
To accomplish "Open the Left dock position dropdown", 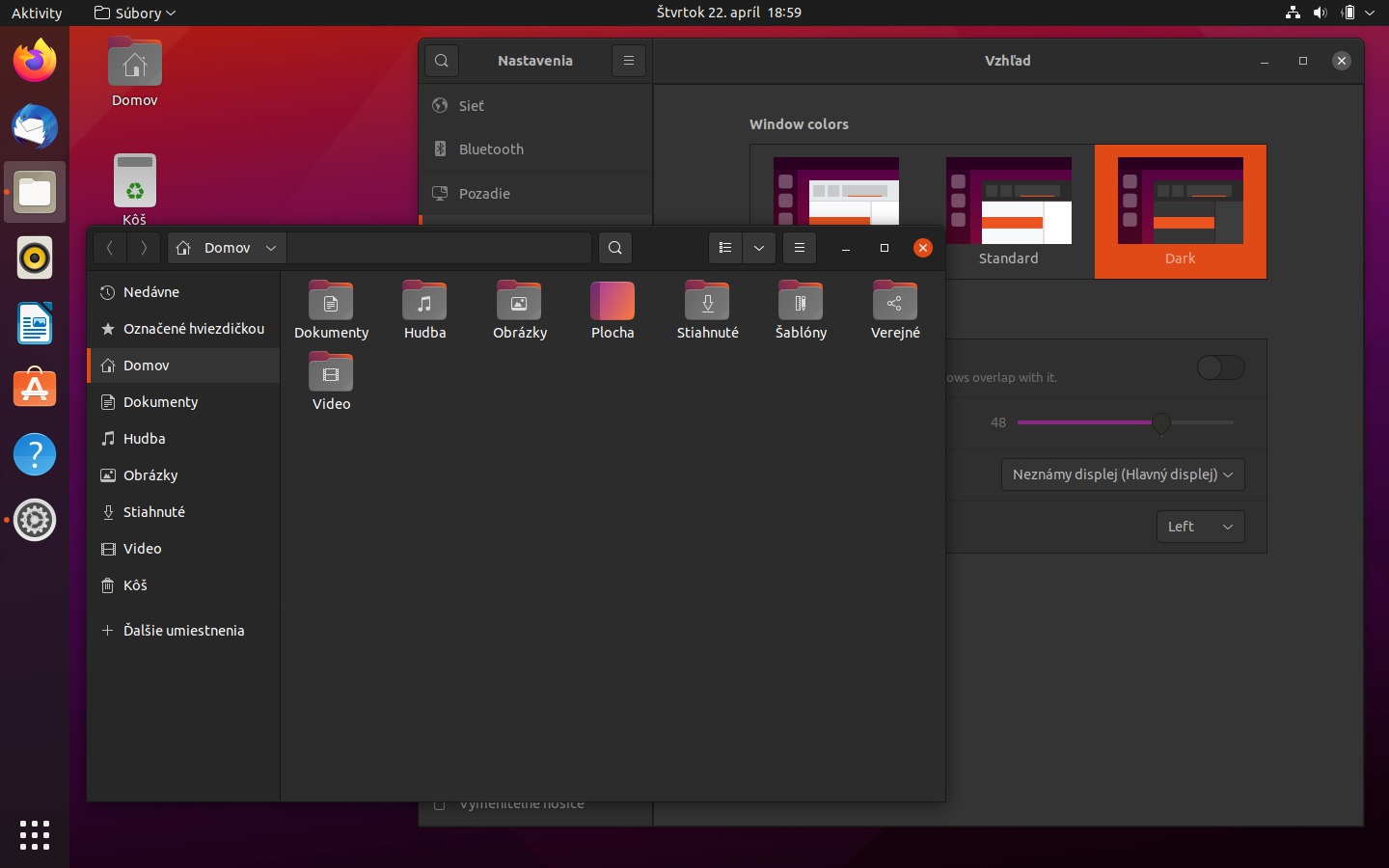I will [1200, 527].
